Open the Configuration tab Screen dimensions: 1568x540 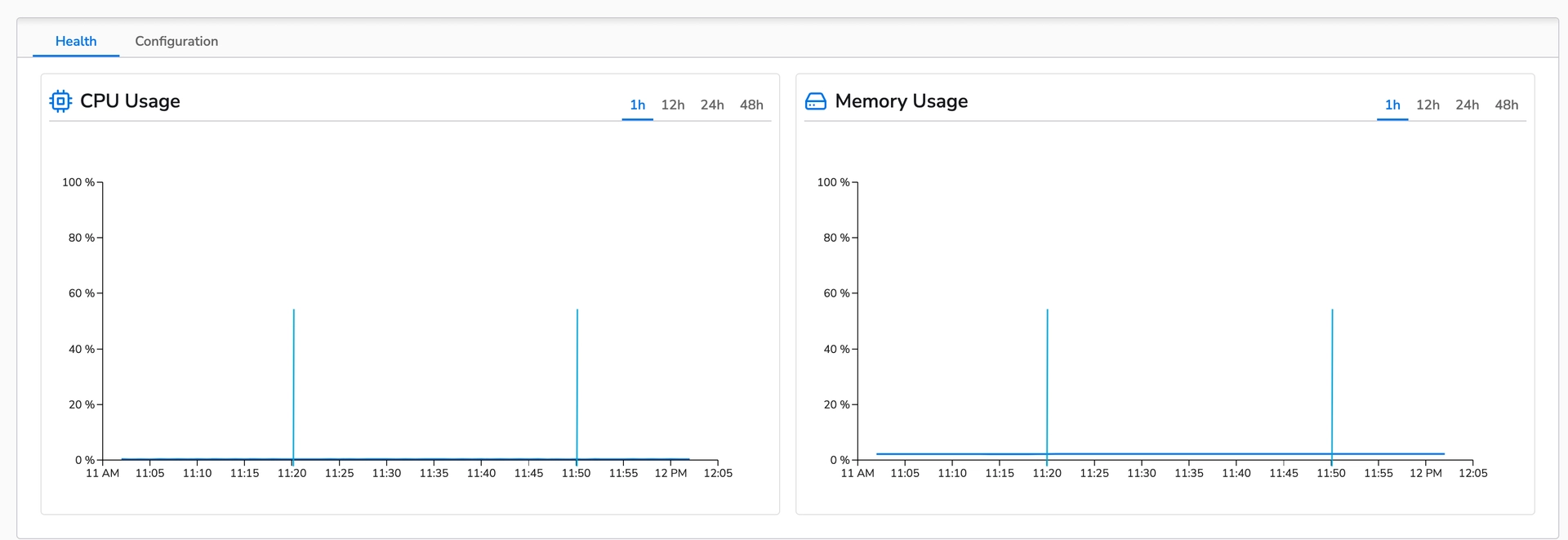[176, 41]
